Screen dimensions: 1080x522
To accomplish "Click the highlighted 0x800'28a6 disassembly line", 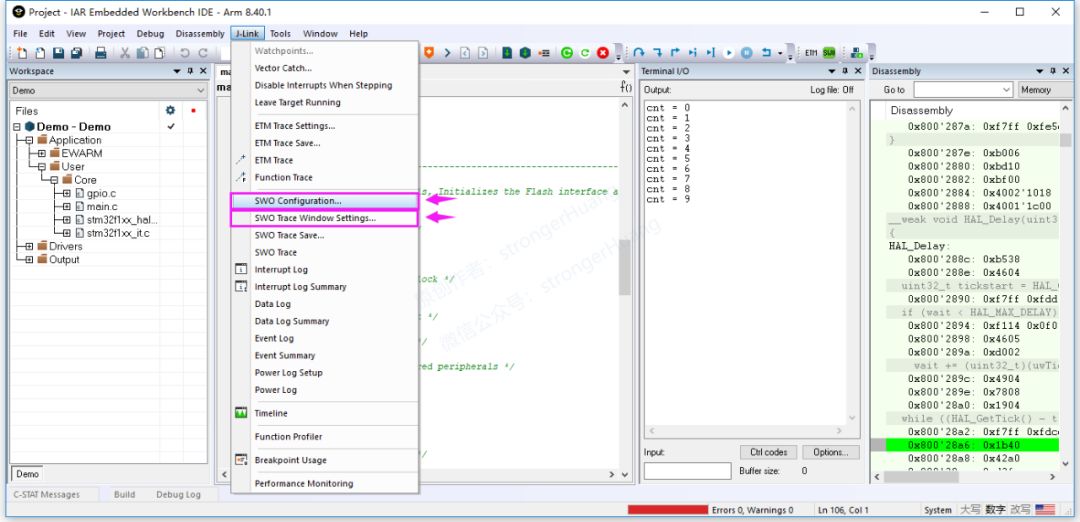I will click(x=972, y=445).
